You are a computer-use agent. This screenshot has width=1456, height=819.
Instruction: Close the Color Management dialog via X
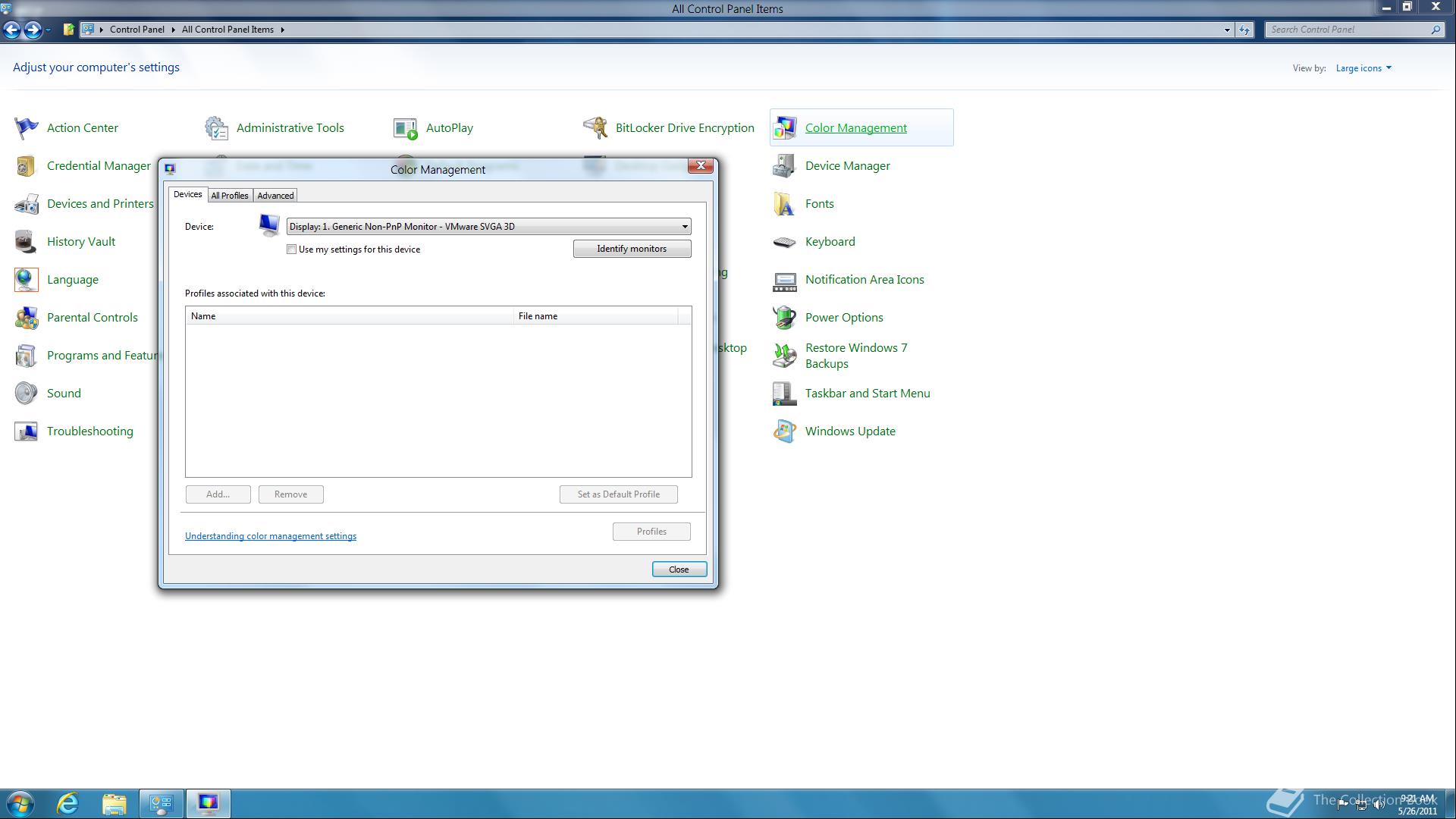coord(700,166)
